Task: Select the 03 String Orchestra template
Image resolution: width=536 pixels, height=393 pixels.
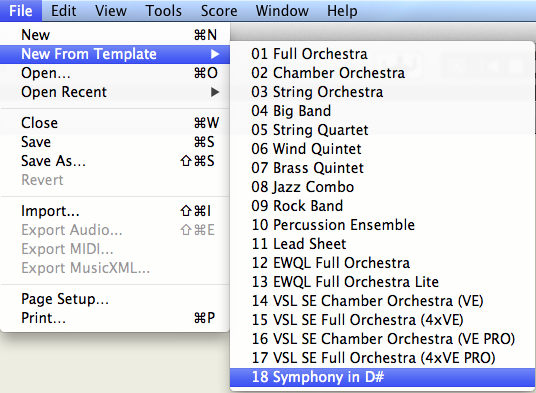Action: [x=382, y=92]
